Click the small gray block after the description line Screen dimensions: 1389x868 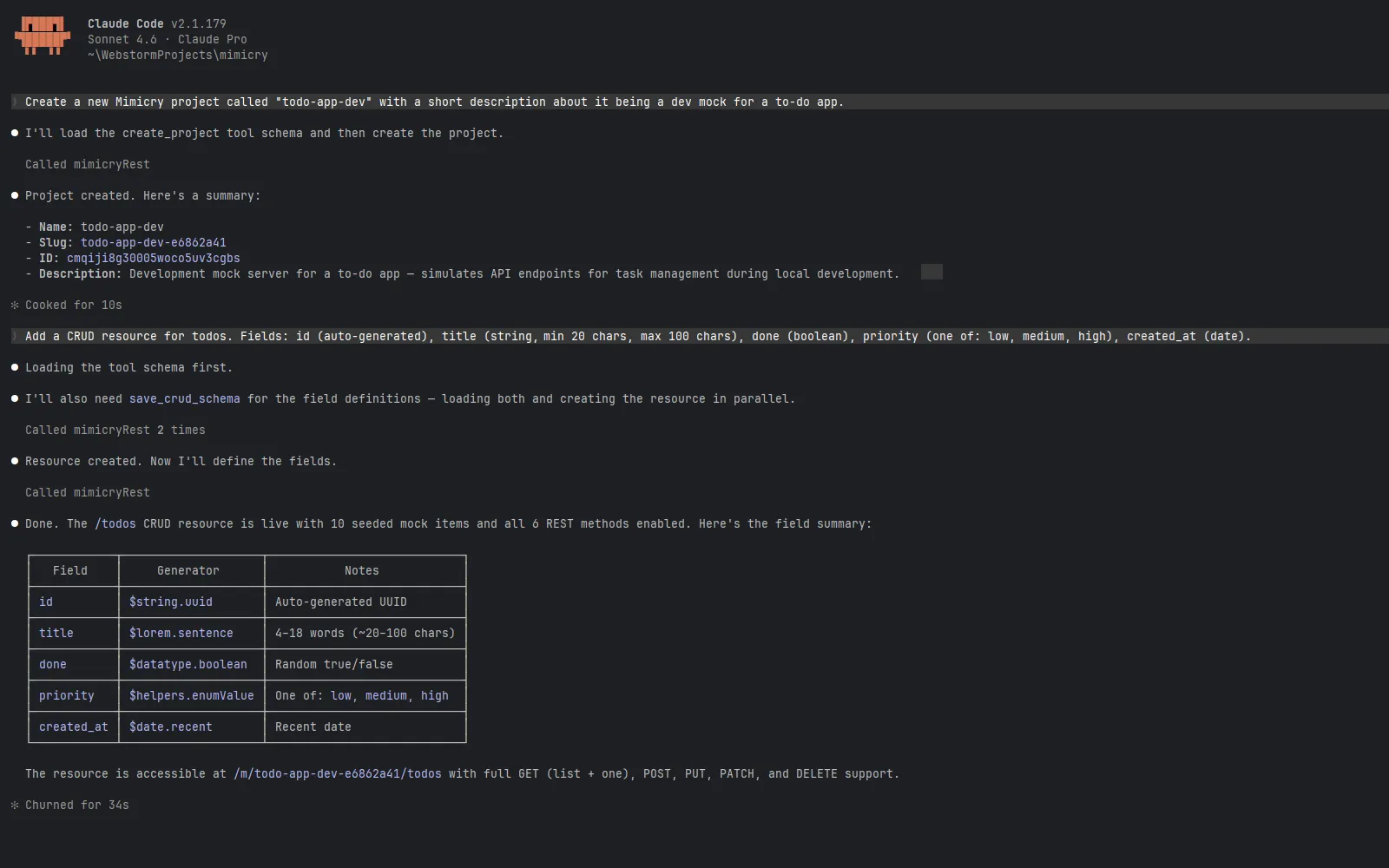click(x=931, y=272)
